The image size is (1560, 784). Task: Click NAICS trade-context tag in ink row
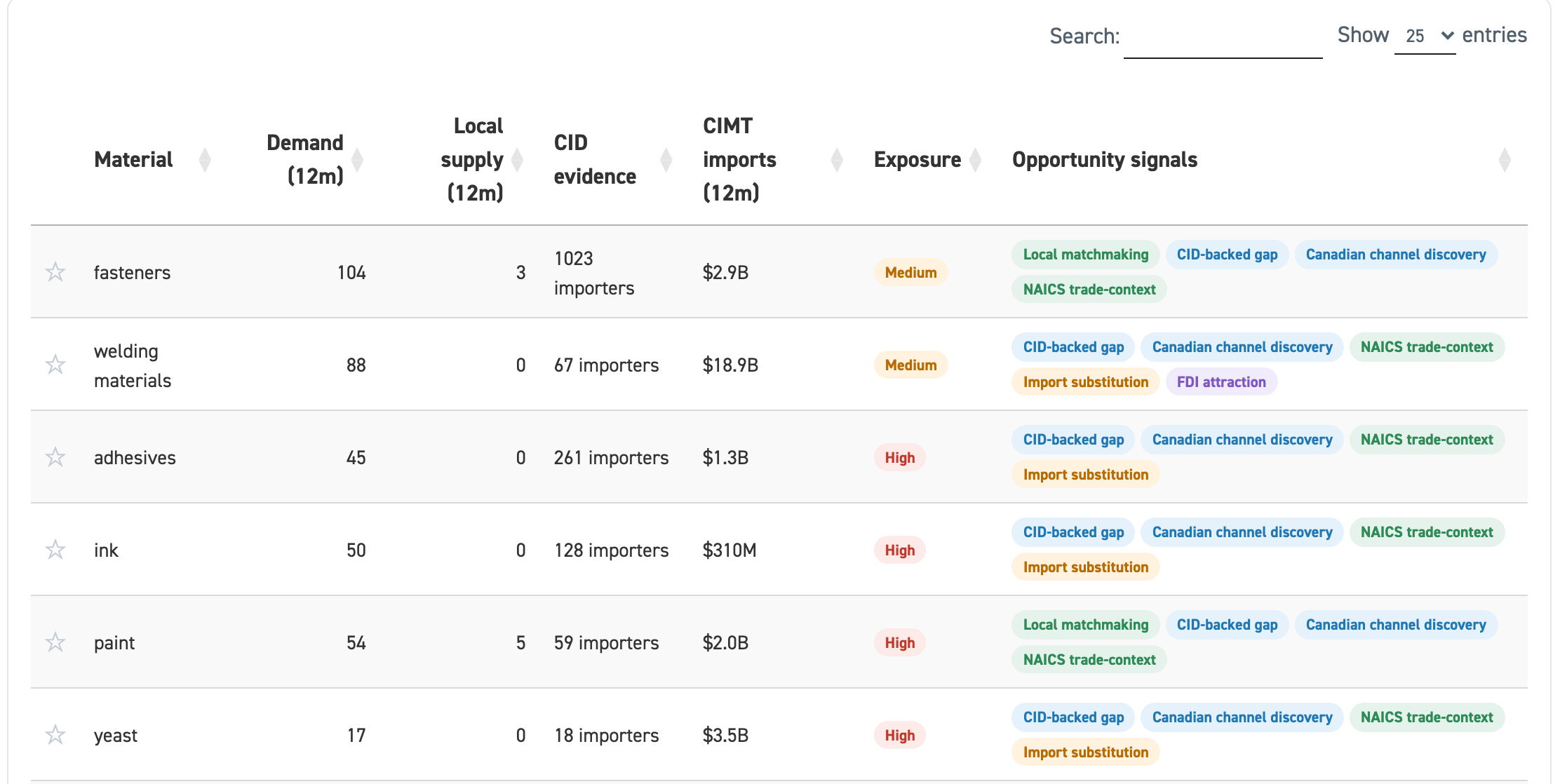1427,532
